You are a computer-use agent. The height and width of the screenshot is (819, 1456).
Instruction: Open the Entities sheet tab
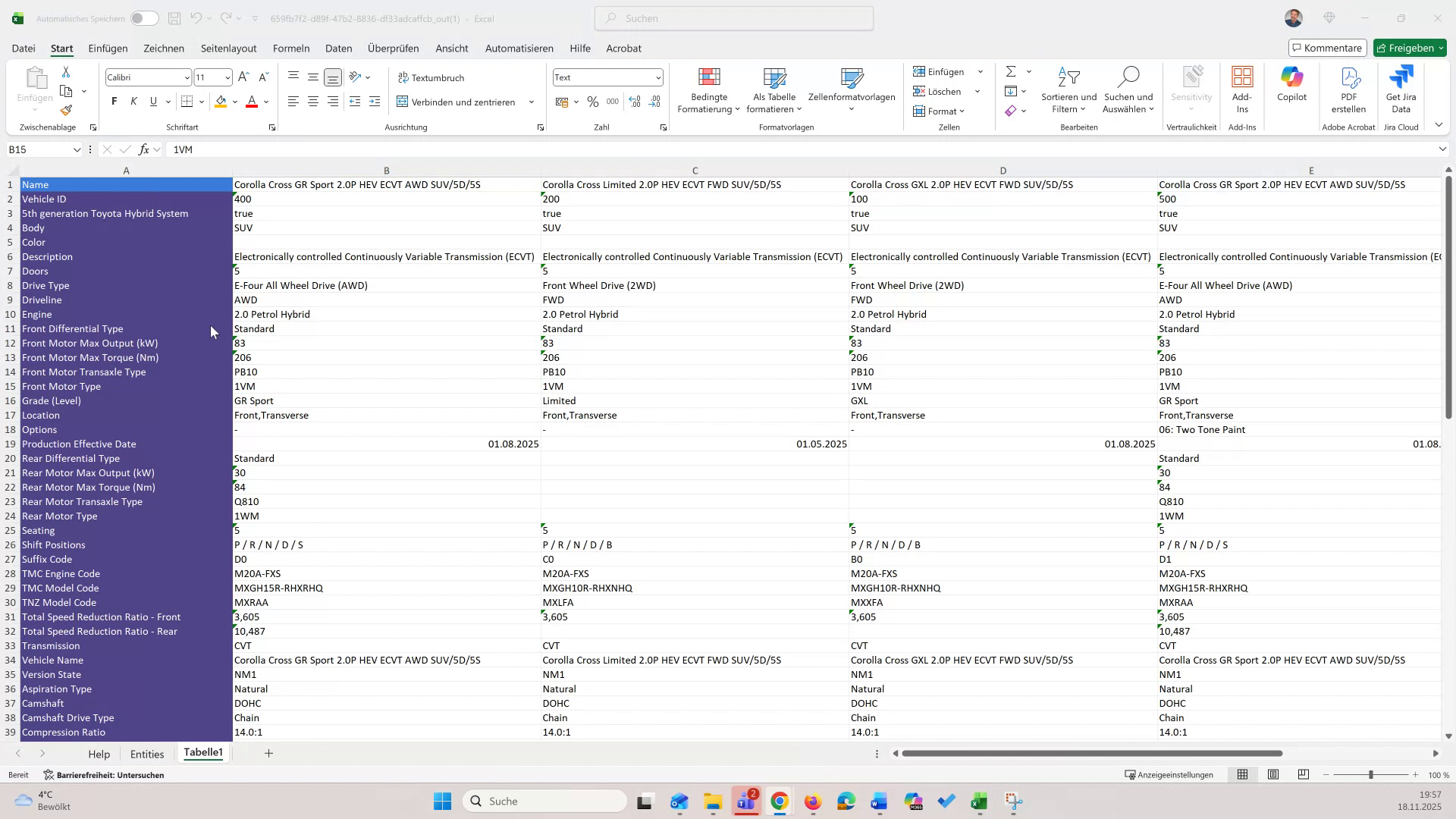coord(147,754)
